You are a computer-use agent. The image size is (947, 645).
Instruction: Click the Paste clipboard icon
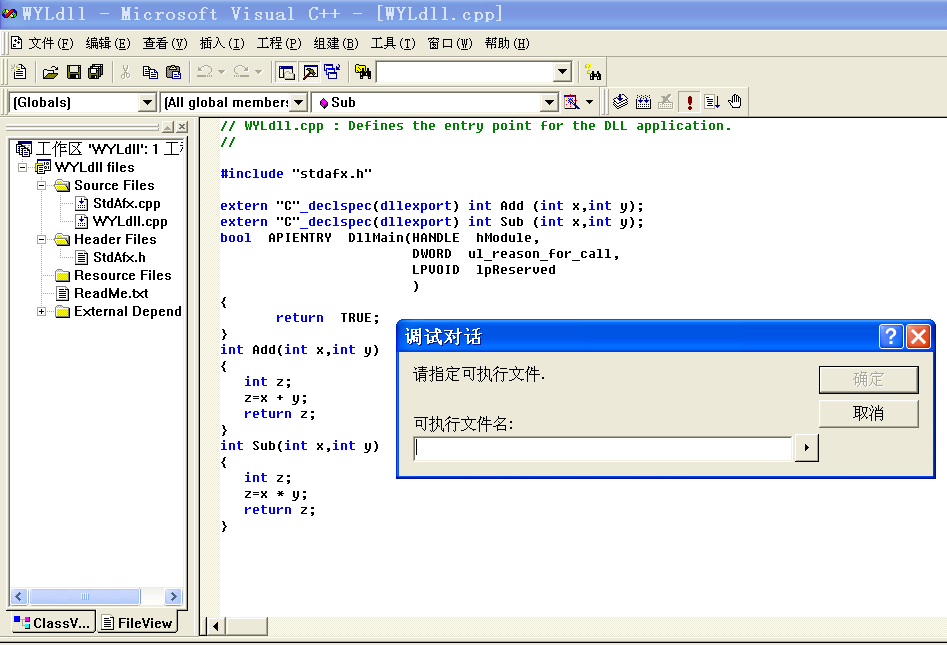click(x=173, y=72)
